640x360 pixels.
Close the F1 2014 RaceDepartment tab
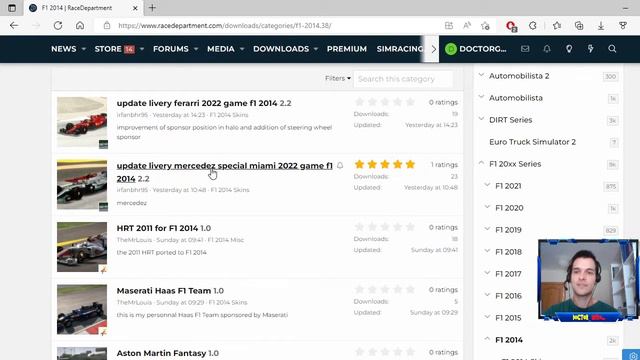[x=135, y=8]
